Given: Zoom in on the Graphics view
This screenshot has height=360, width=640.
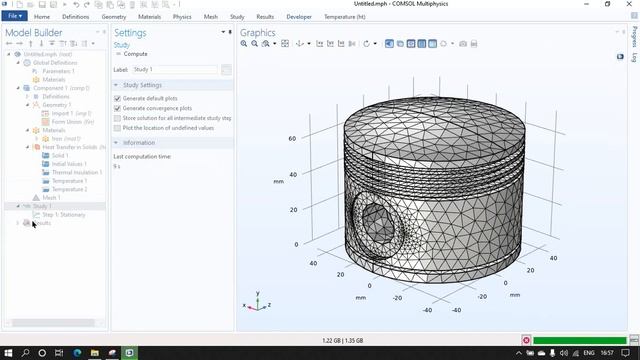Looking at the screenshot, I should click(244, 44).
